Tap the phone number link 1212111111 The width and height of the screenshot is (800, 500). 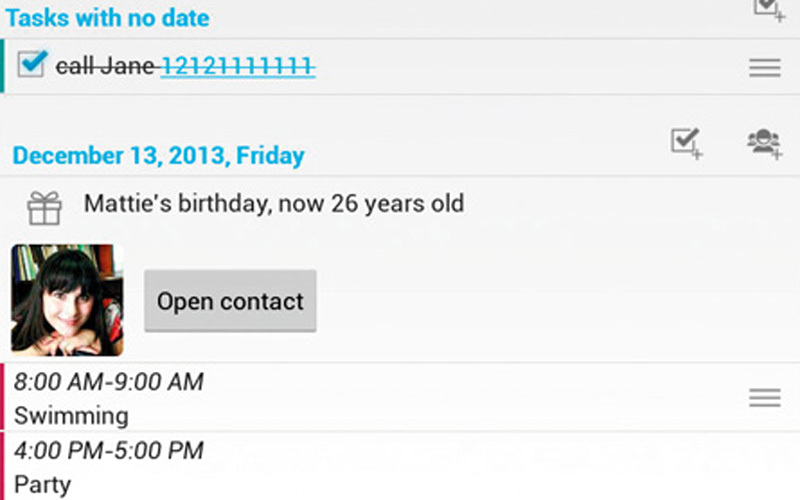point(238,67)
